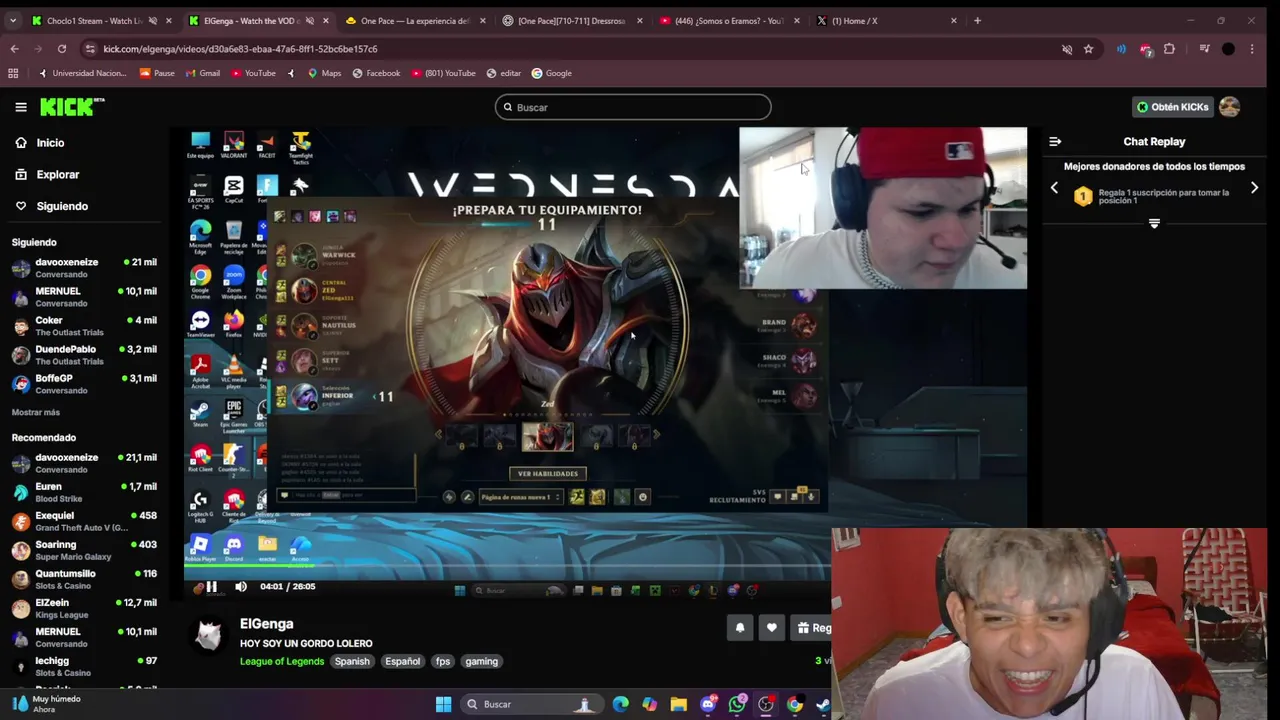Click the Chrome taskbar icon
1280x720 pixels.
point(795,704)
